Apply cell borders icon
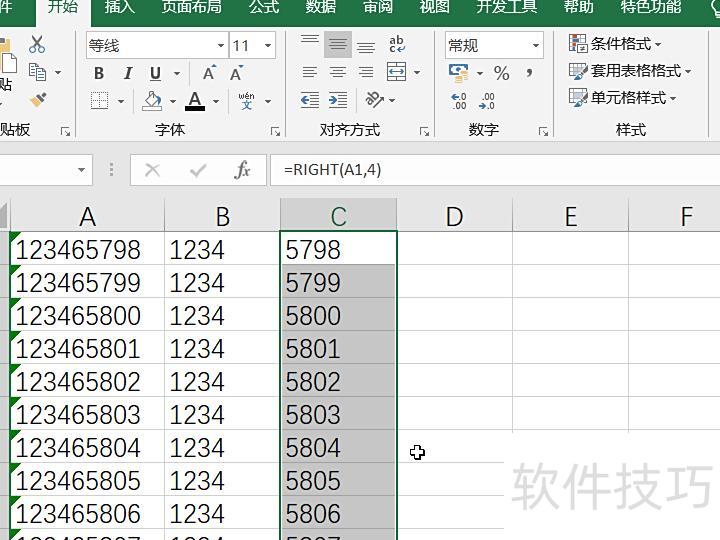The height and width of the screenshot is (540, 720). 100,101
